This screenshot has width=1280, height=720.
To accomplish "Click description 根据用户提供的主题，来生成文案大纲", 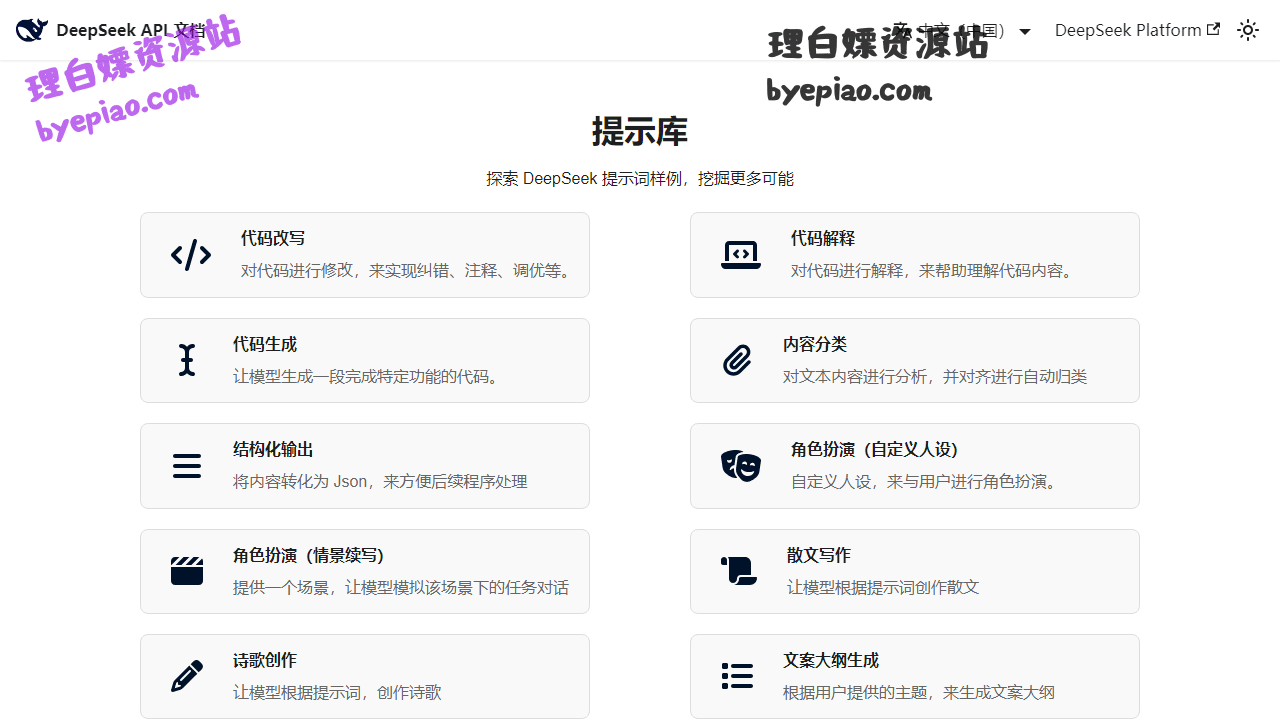I will pos(919,692).
